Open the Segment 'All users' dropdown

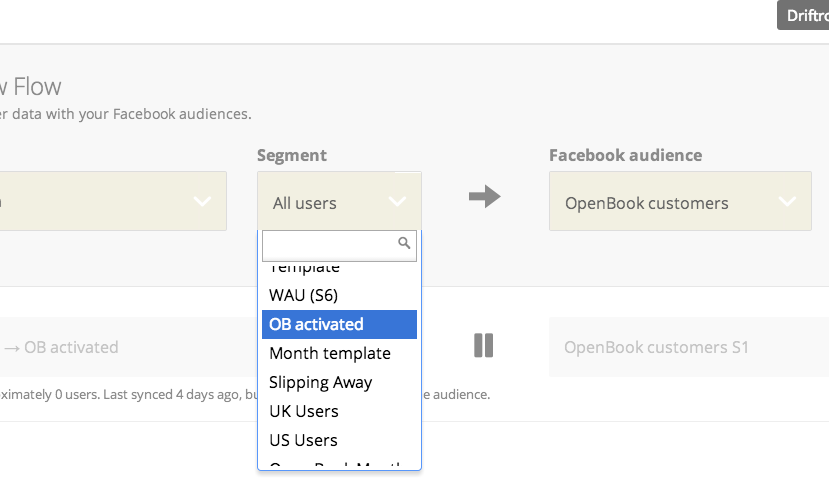(339, 202)
